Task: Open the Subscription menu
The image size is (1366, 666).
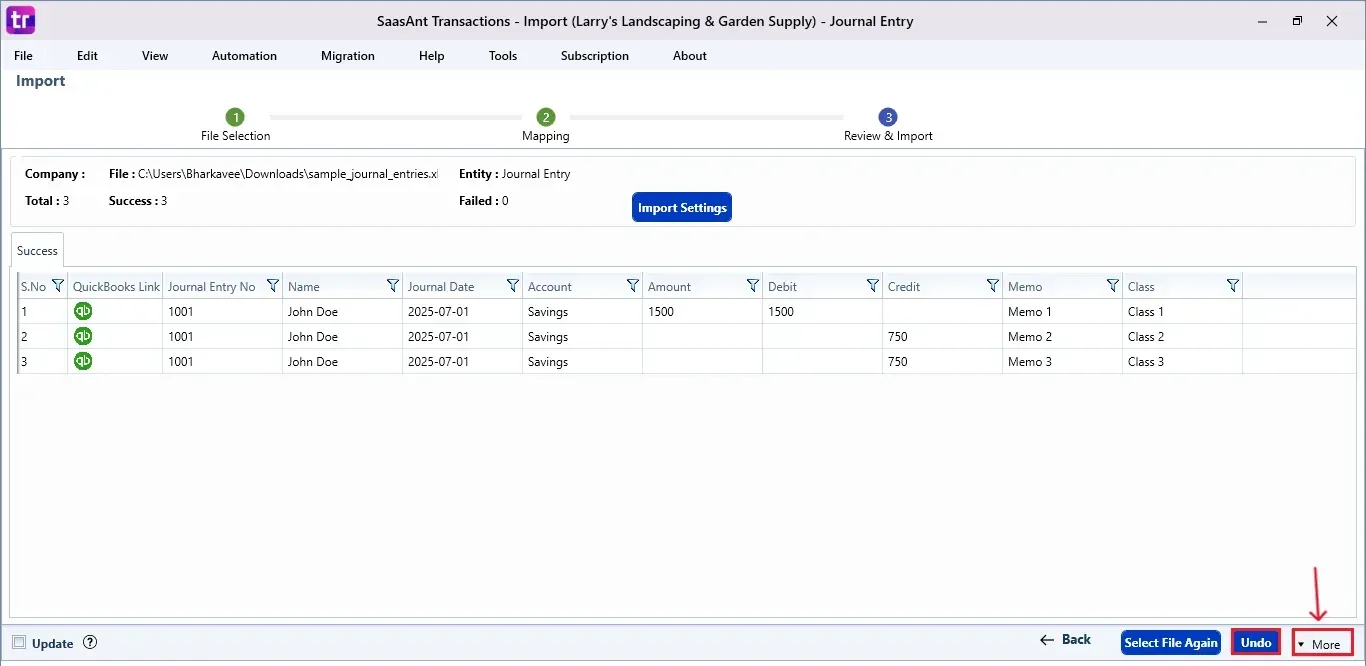Action: [x=595, y=56]
